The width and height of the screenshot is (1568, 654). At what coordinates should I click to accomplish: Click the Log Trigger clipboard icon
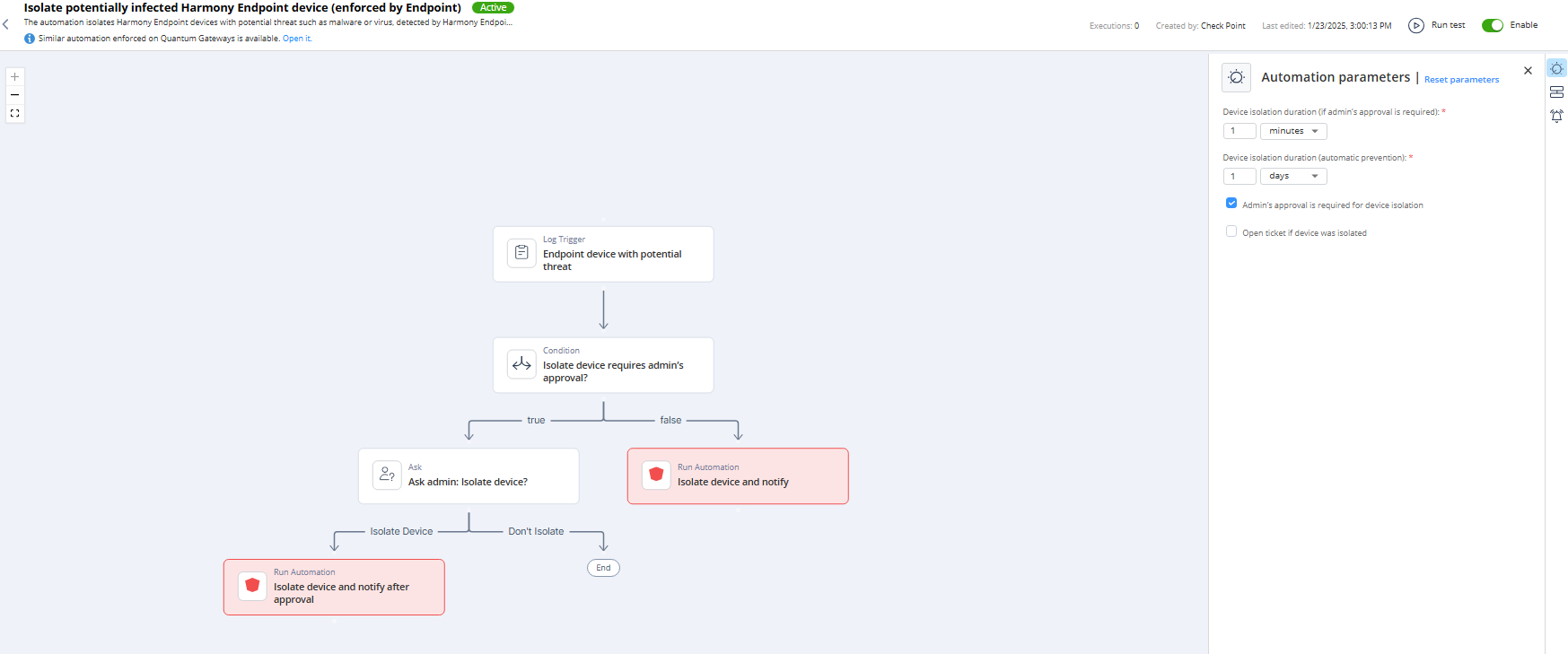(x=521, y=253)
